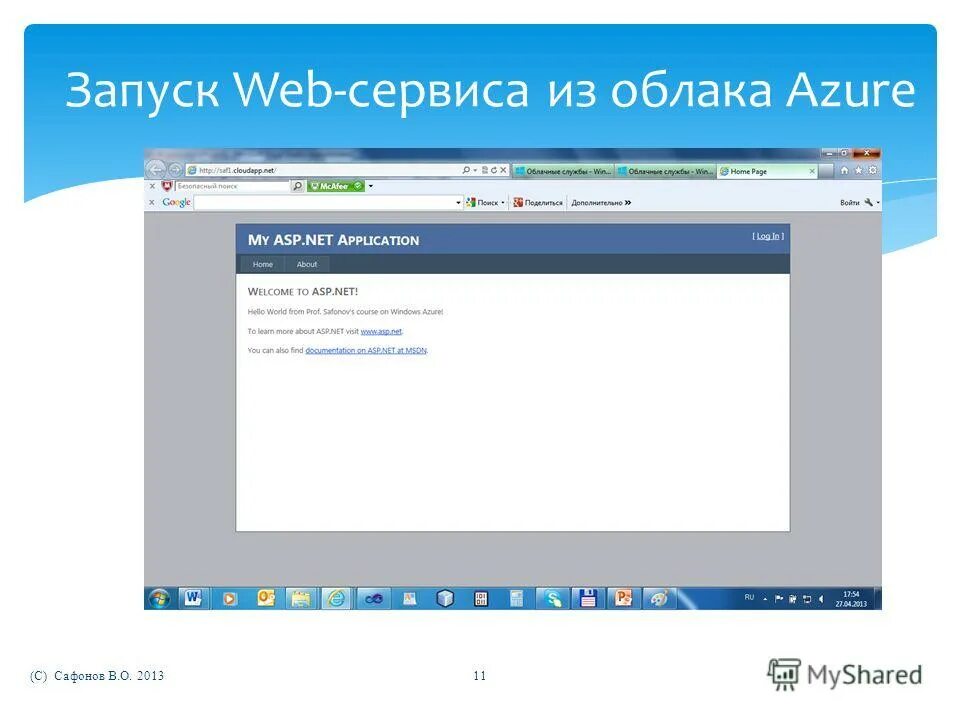Click the McAfee SiteAdvisor toolbar icon
This screenshot has height=720, width=960.
330,186
